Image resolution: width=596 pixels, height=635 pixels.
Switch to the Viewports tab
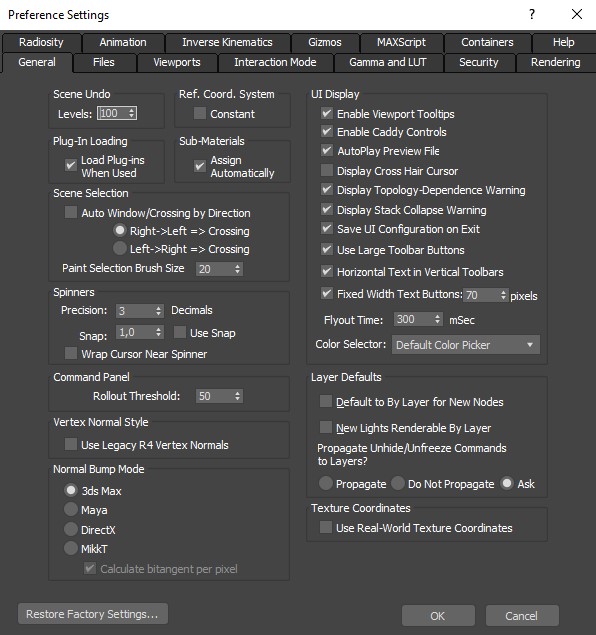coord(177,62)
